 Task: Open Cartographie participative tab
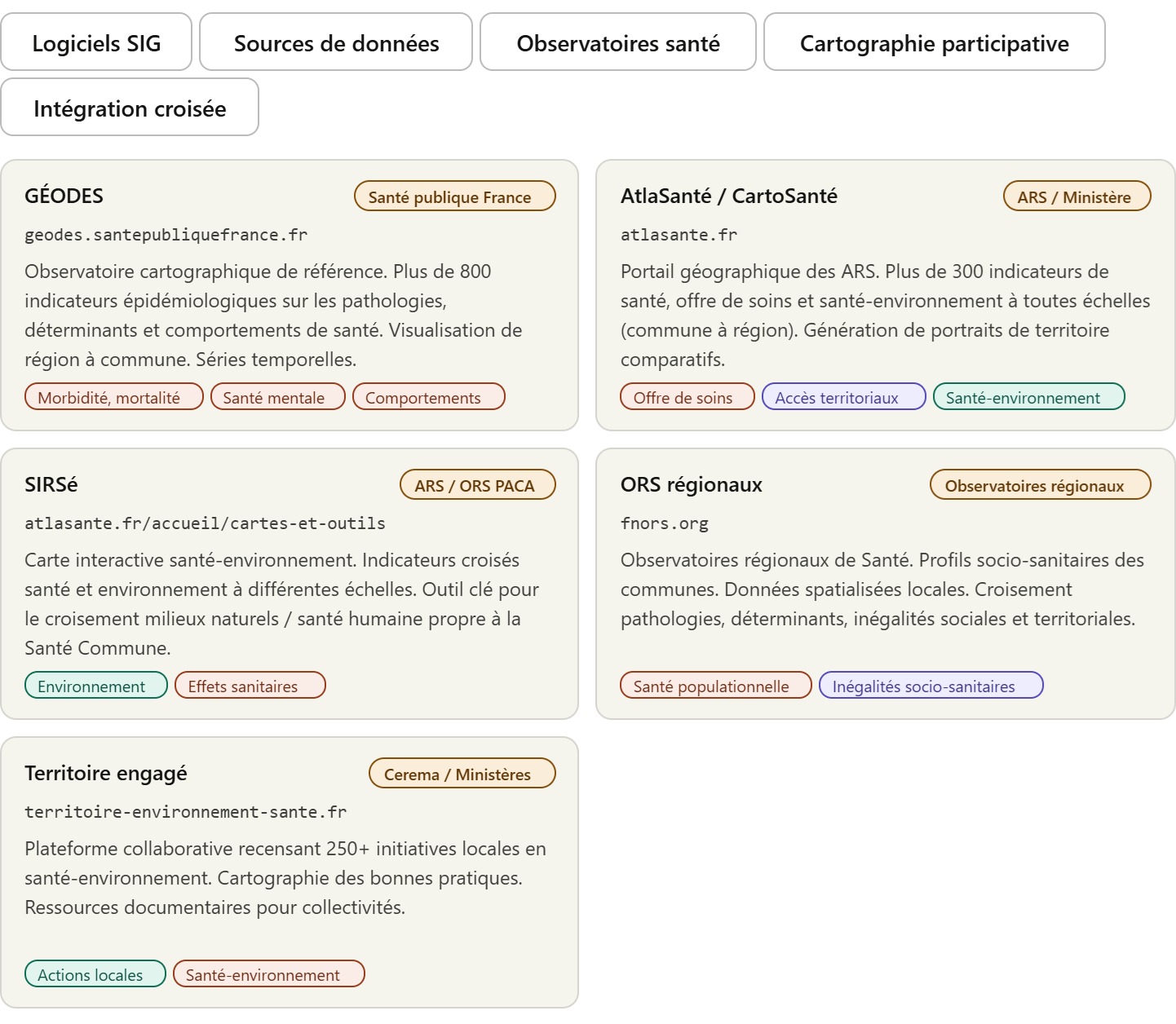934,42
